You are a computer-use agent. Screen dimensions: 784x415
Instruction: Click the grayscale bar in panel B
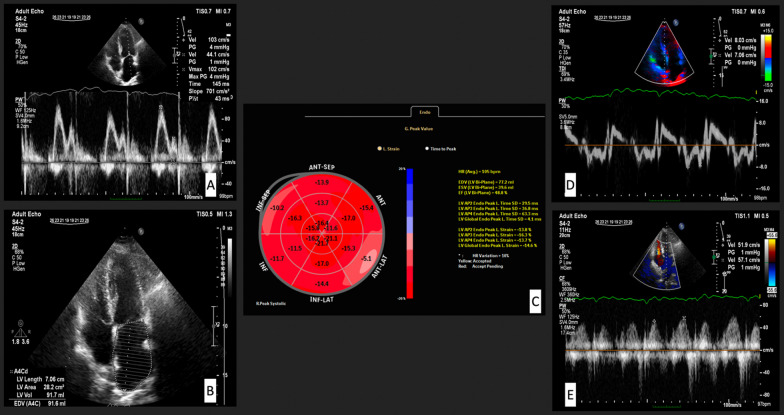click(x=230, y=268)
